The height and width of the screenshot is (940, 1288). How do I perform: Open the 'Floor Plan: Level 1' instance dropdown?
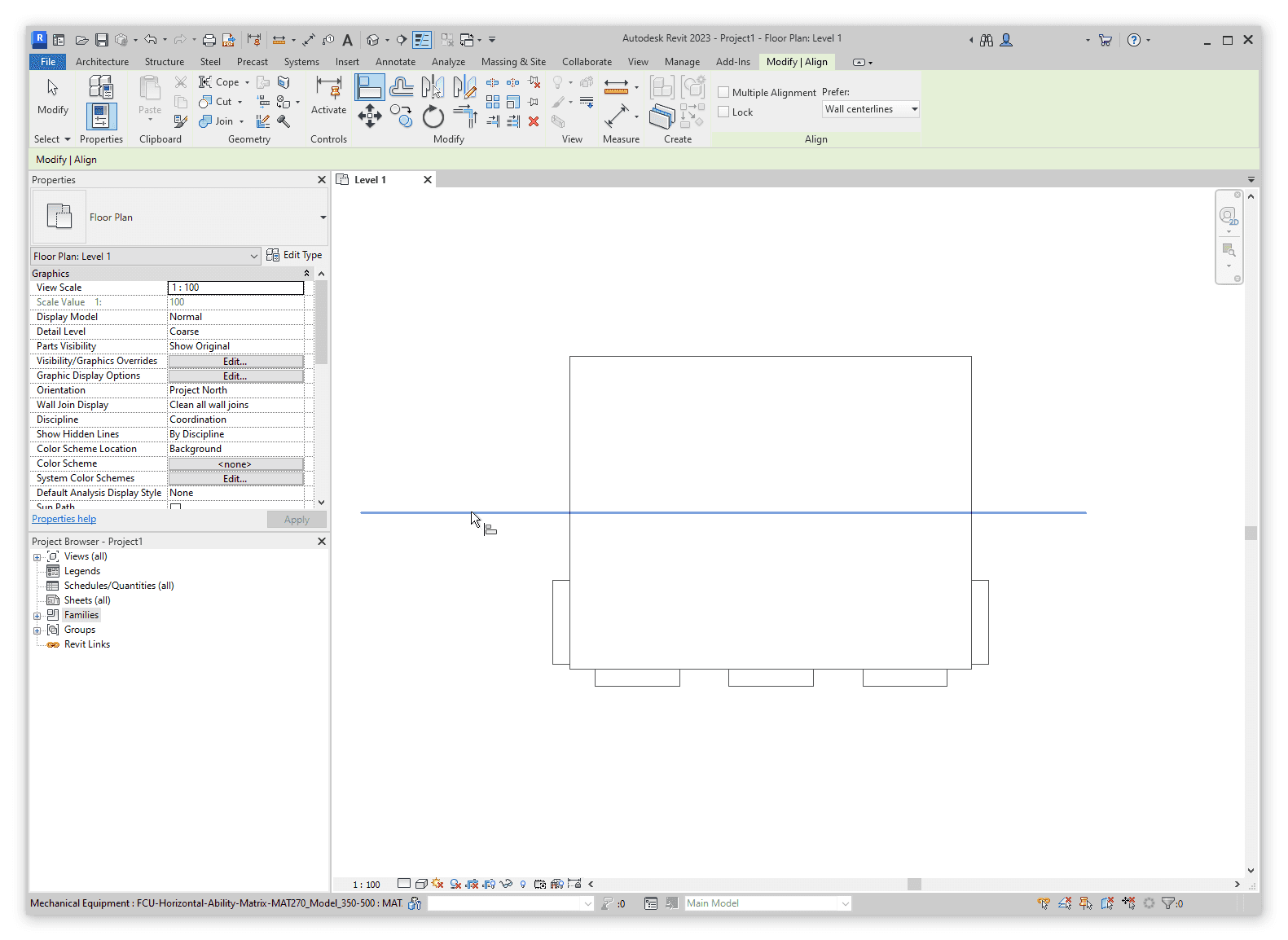(146, 256)
